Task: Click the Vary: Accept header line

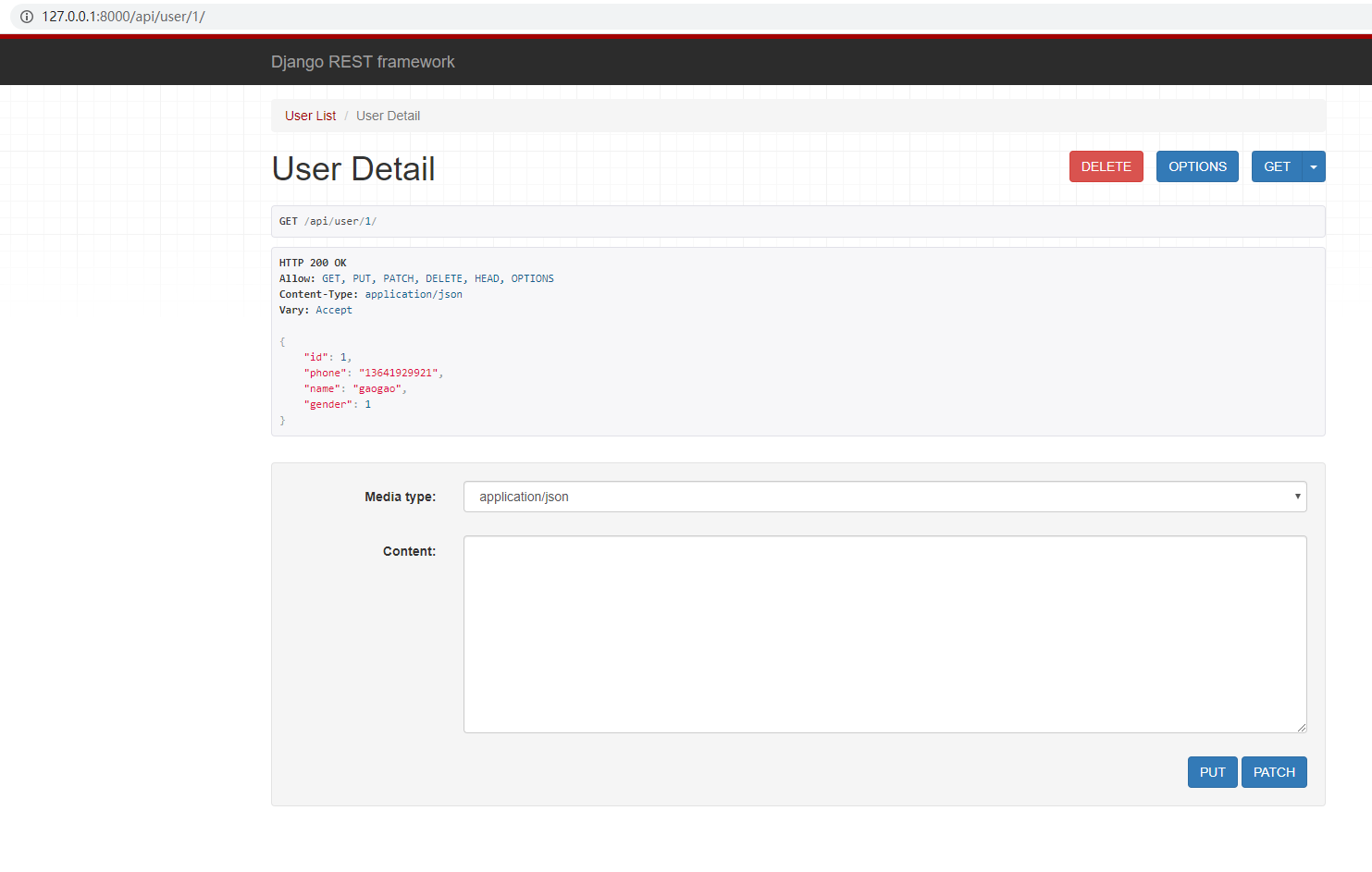Action: click(x=315, y=310)
